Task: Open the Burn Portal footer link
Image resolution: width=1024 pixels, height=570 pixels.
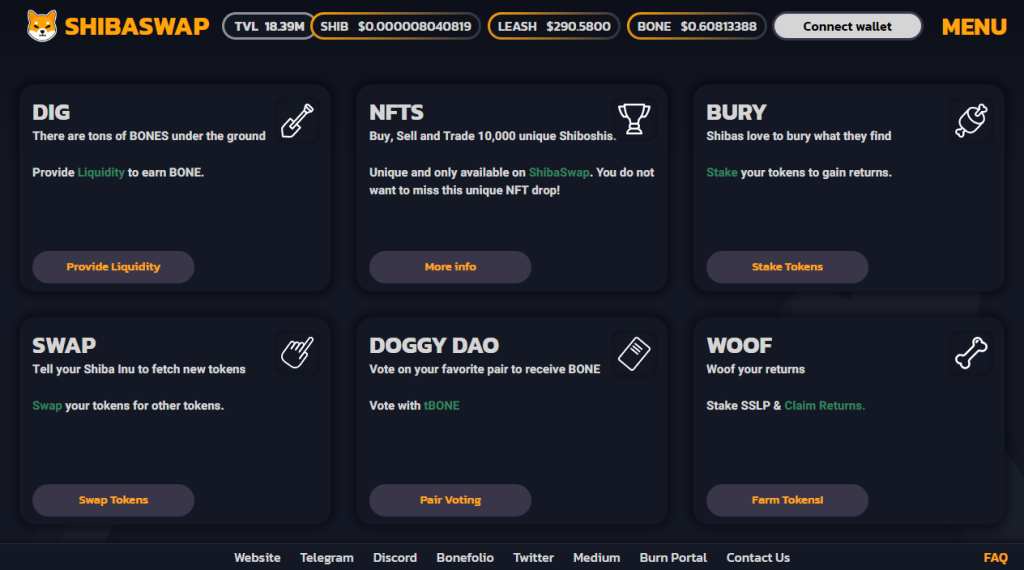Action: tap(673, 558)
